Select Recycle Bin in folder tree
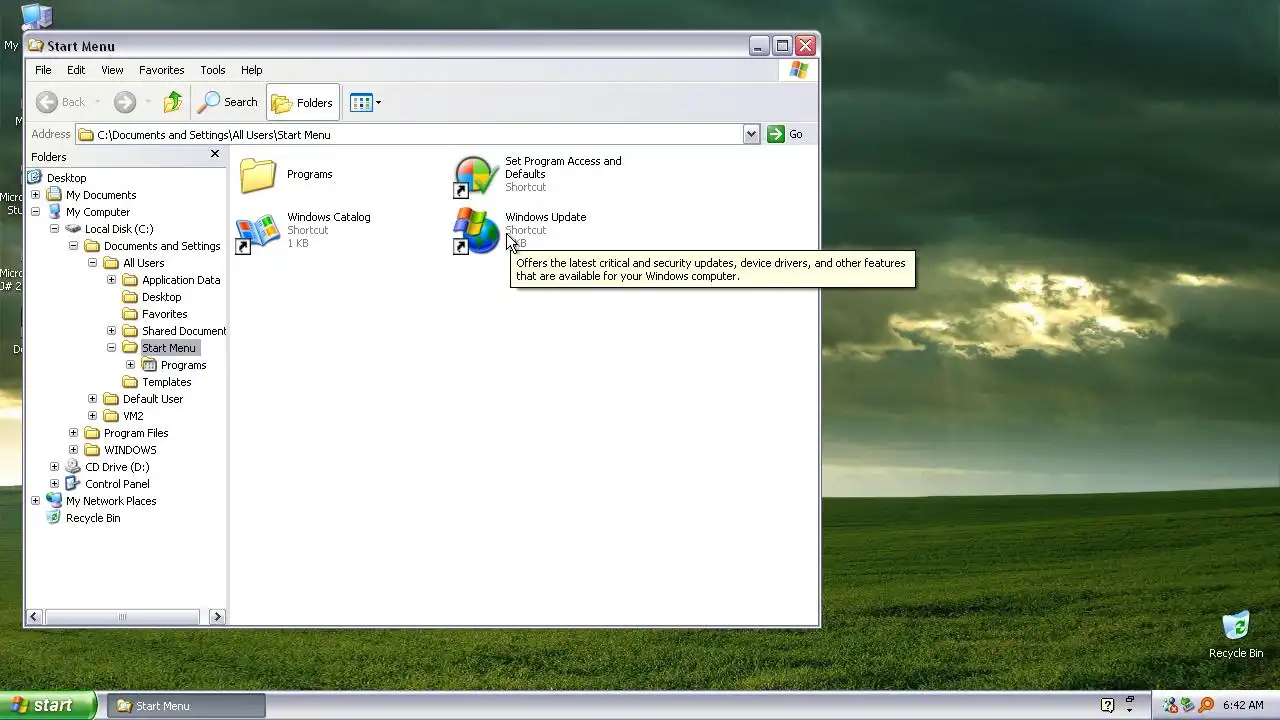The width and height of the screenshot is (1280, 720). (x=93, y=518)
